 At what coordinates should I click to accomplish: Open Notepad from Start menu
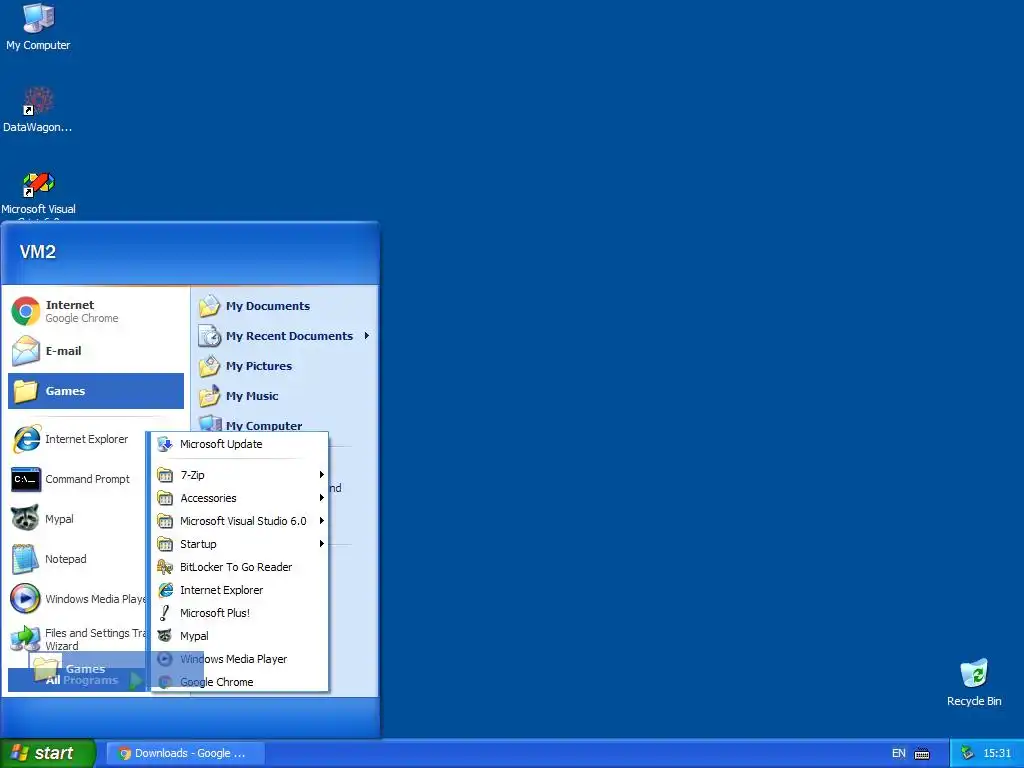click(77, 559)
